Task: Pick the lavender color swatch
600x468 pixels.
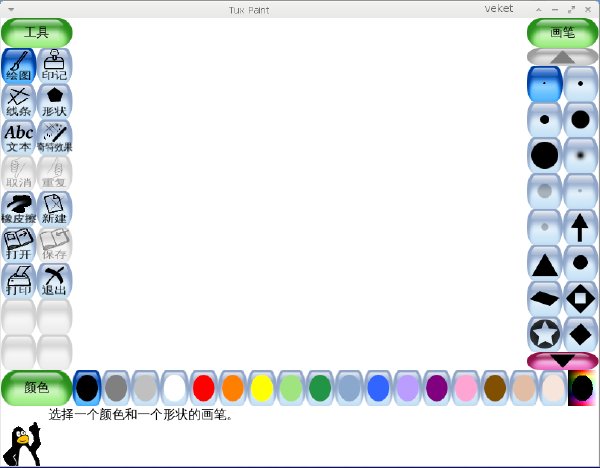Action: 408,388
